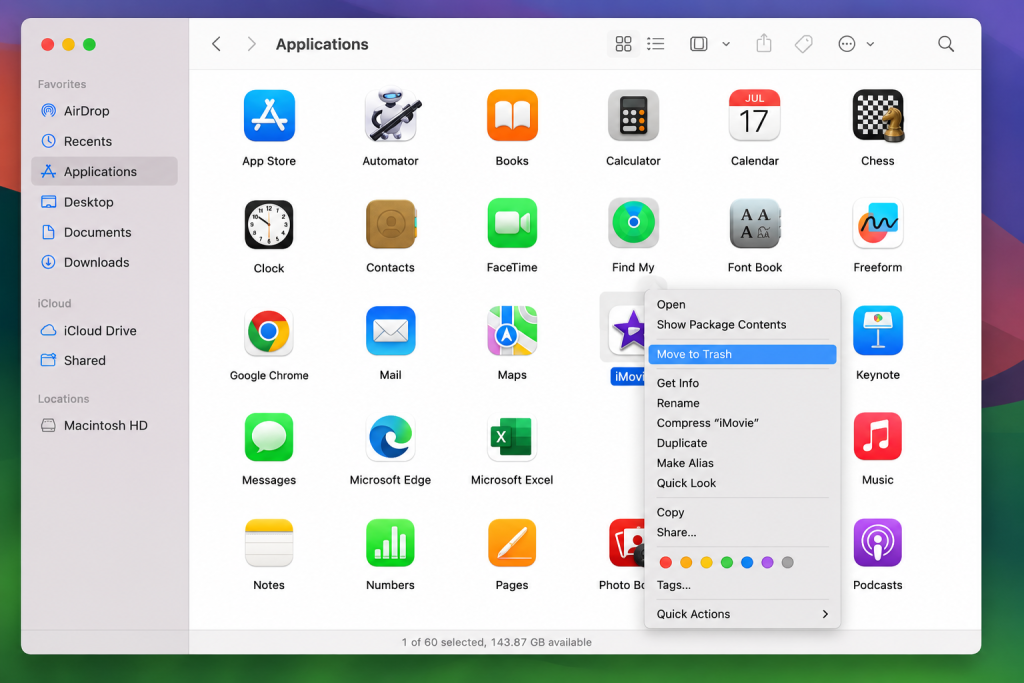Choose Open in context menu
1024x683 pixels.
[742, 304]
